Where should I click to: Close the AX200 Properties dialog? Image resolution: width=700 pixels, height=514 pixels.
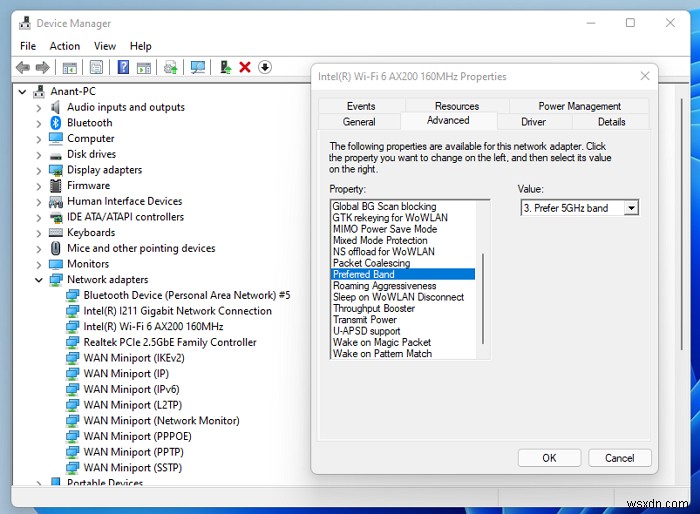click(645, 76)
